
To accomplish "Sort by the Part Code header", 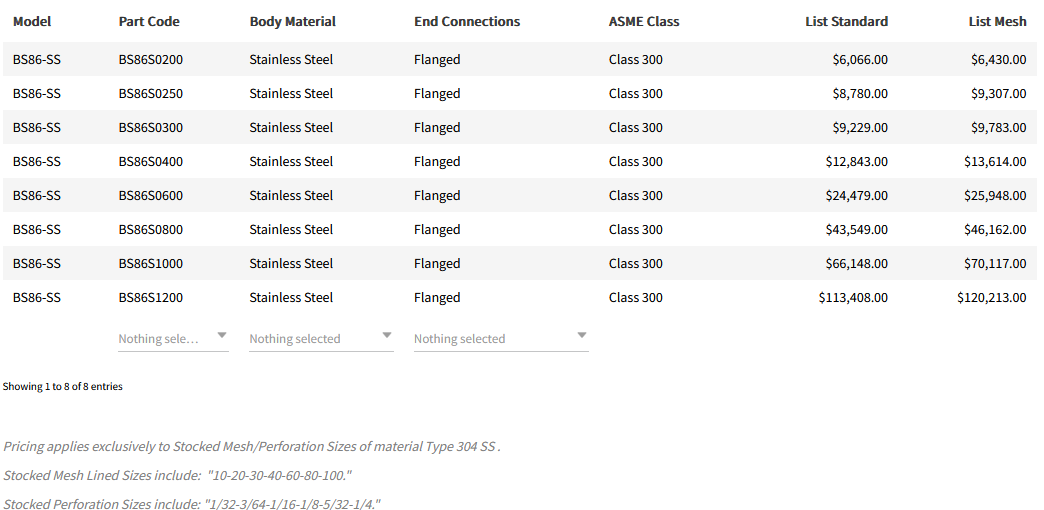I will click(x=149, y=21).
